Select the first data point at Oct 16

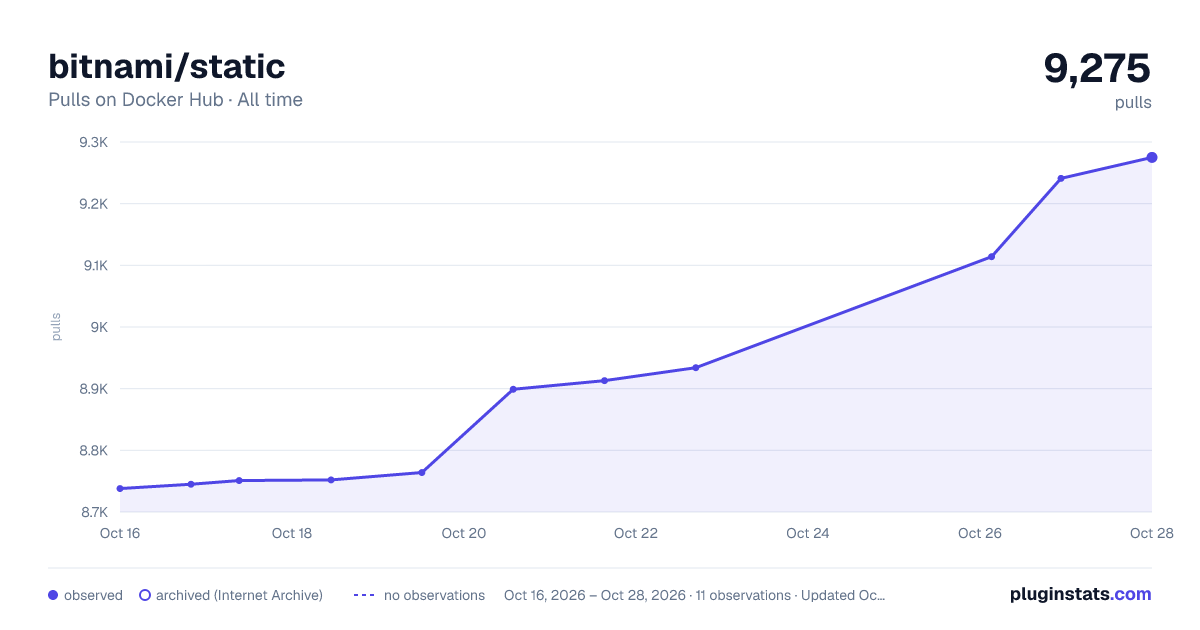120,488
